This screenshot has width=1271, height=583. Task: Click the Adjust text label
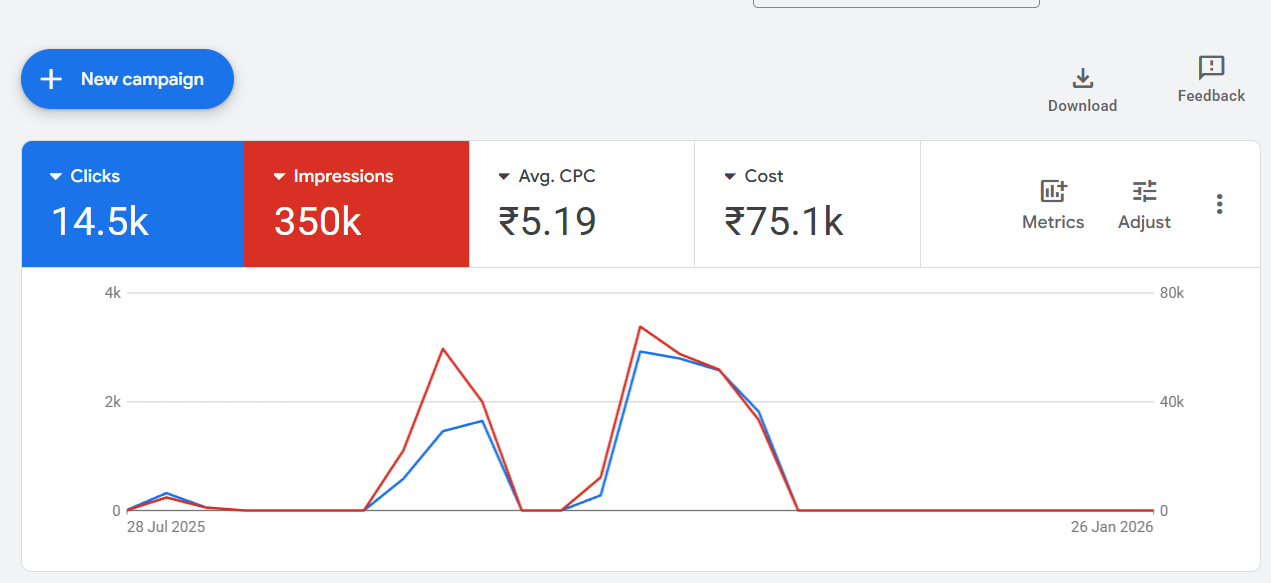coord(1144,222)
